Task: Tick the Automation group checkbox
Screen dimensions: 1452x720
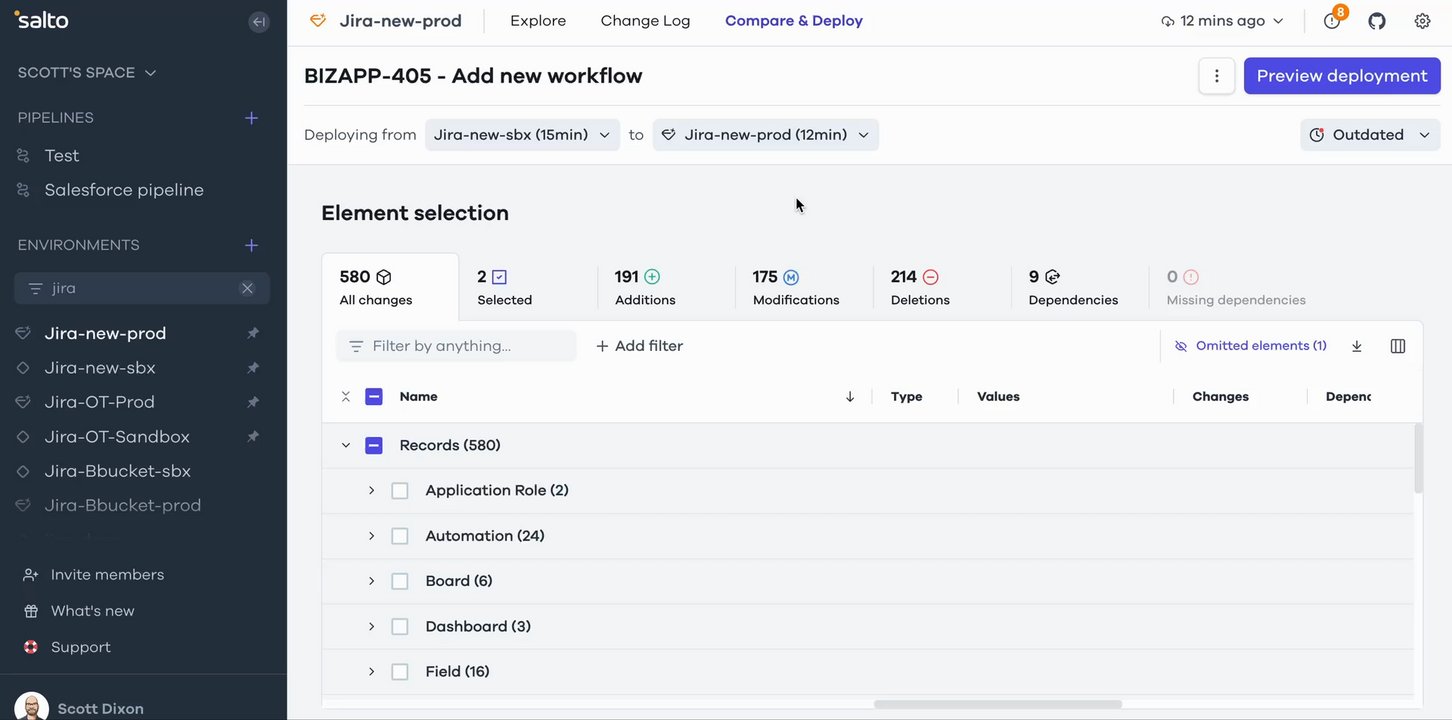Action: coord(400,536)
